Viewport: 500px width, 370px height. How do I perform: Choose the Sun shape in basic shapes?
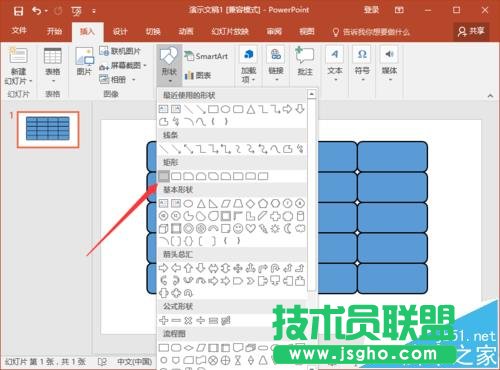[275, 229]
